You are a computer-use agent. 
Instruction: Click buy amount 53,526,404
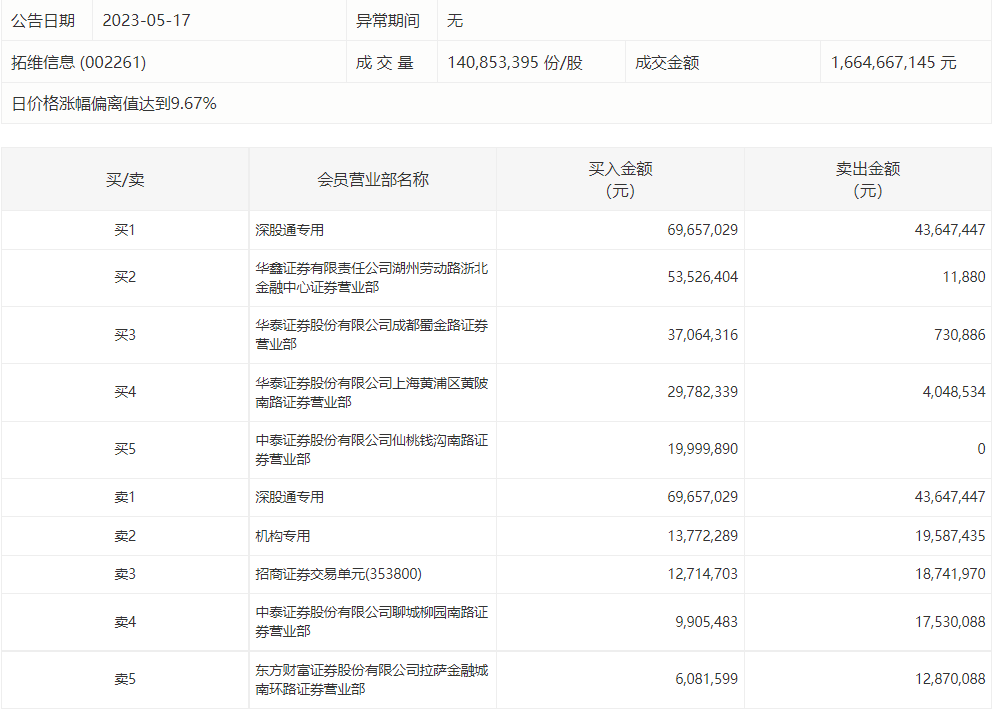pos(702,277)
